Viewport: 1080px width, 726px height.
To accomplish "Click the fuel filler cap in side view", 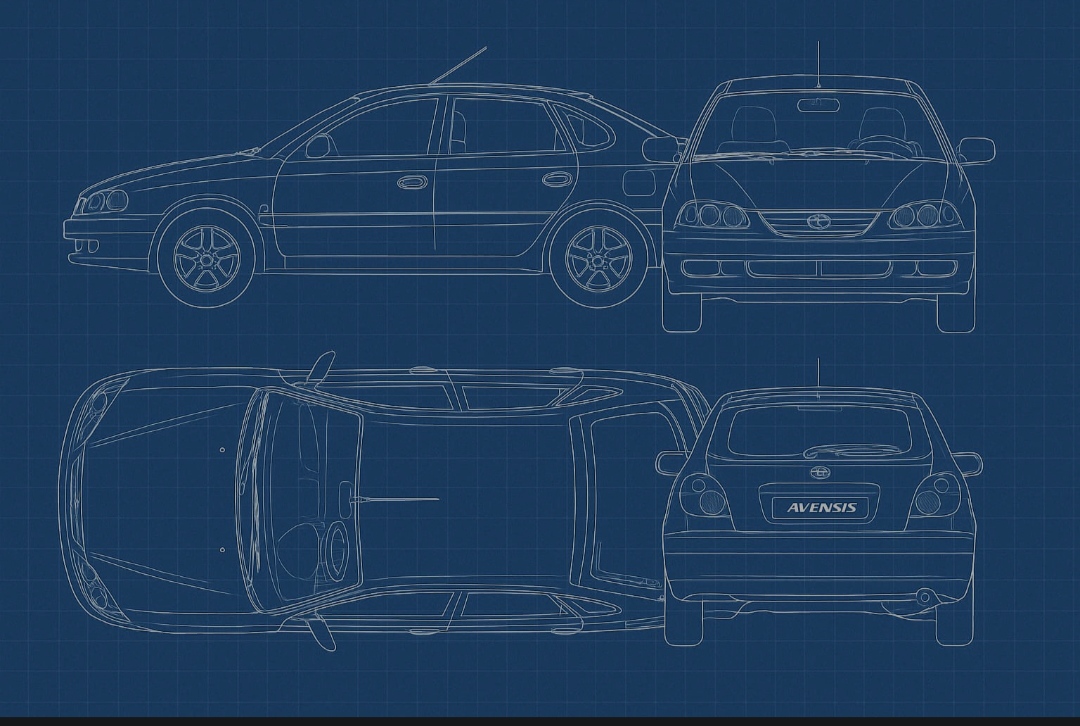I will click(x=636, y=183).
